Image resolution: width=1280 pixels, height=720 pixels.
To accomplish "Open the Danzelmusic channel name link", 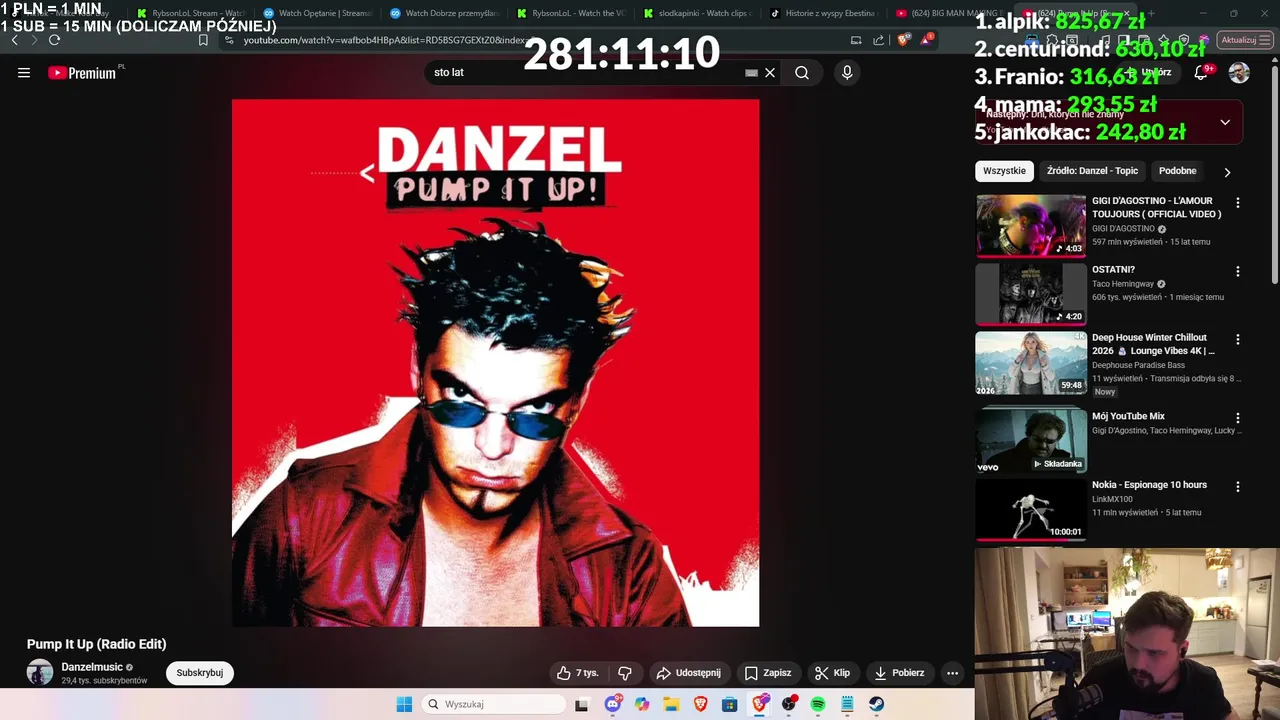I will tap(92, 667).
